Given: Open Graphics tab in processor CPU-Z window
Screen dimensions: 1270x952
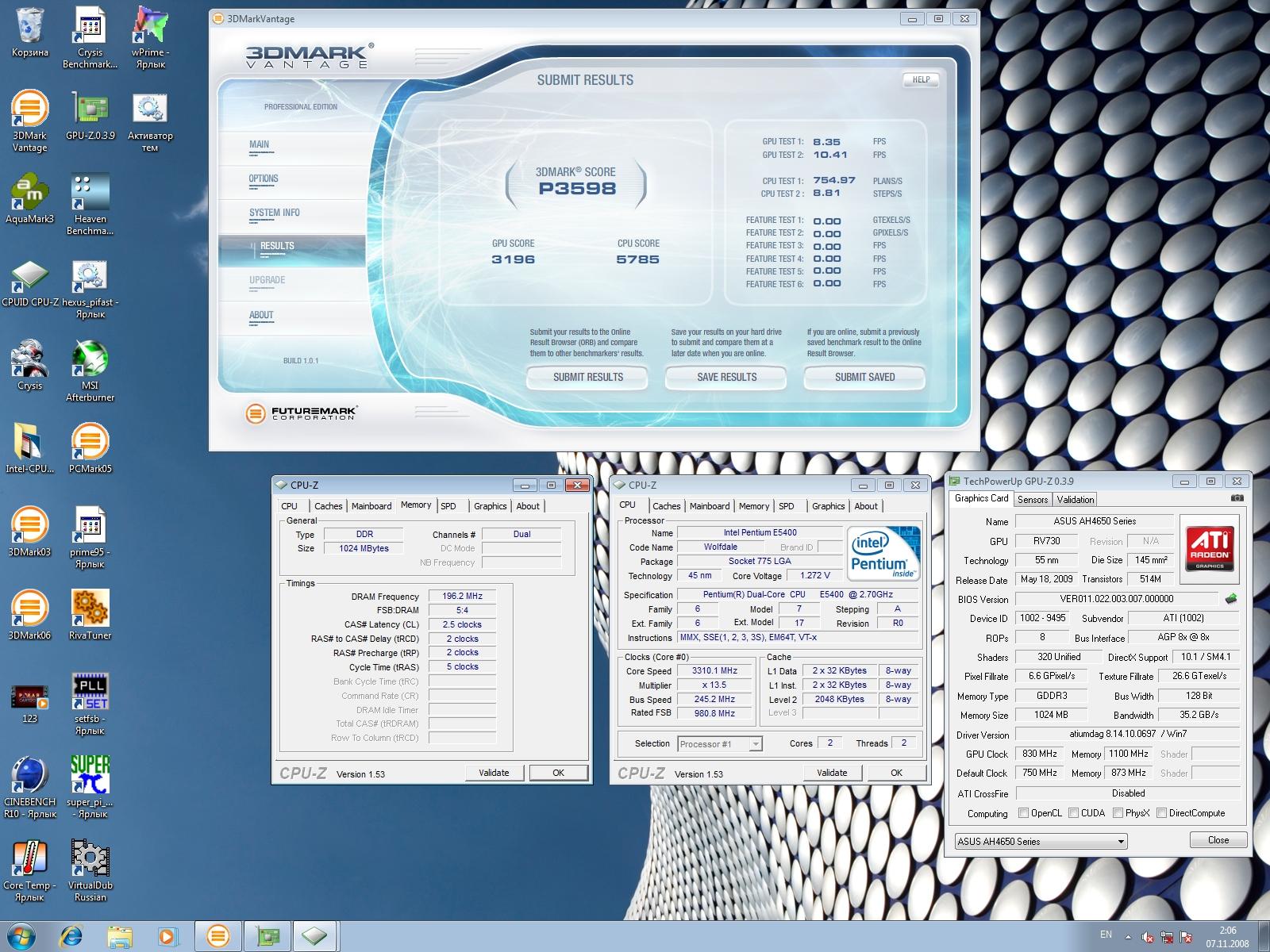Looking at the screenshot, I should click(828, 506).
